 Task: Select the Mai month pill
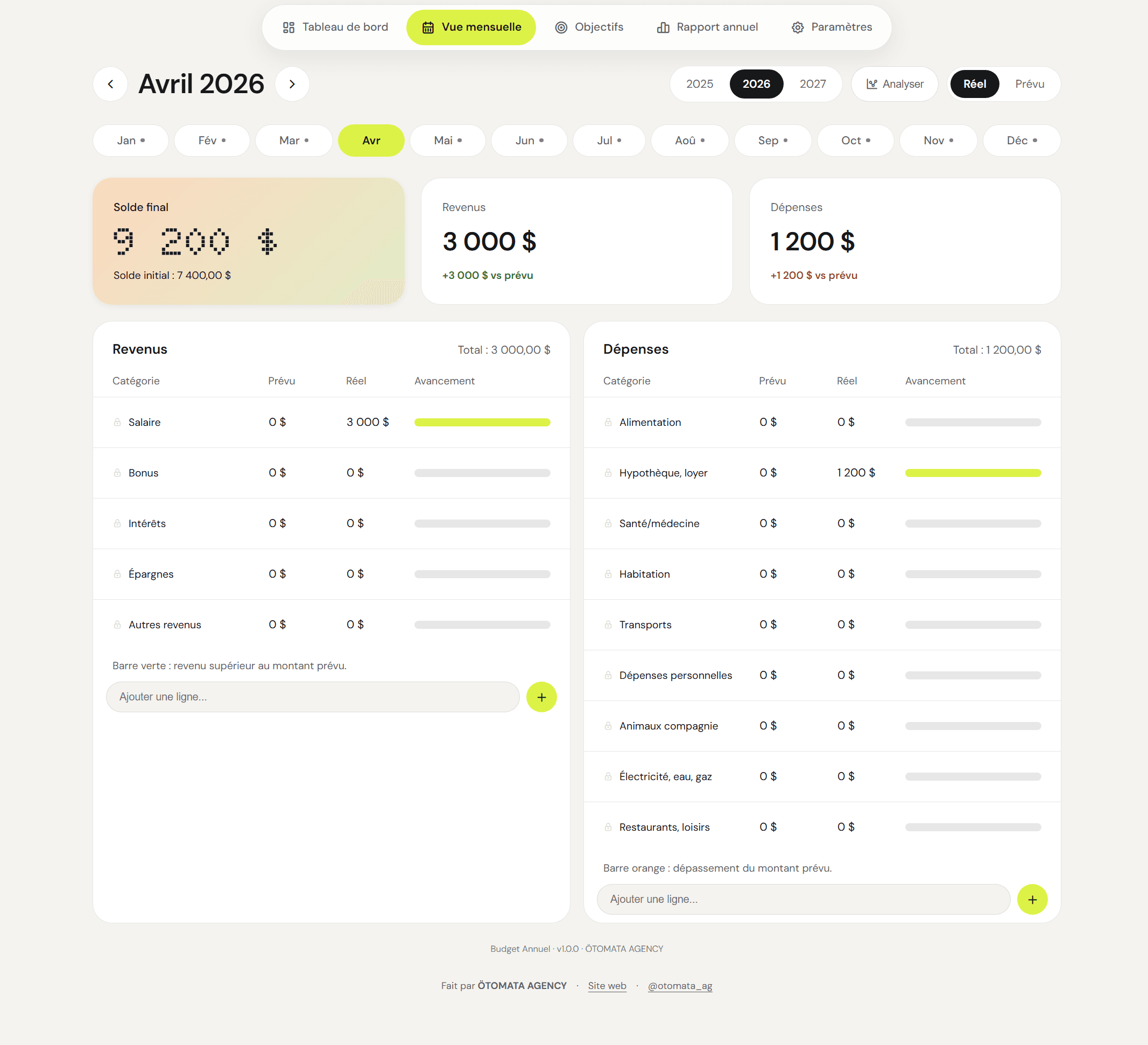click(448, 141)
